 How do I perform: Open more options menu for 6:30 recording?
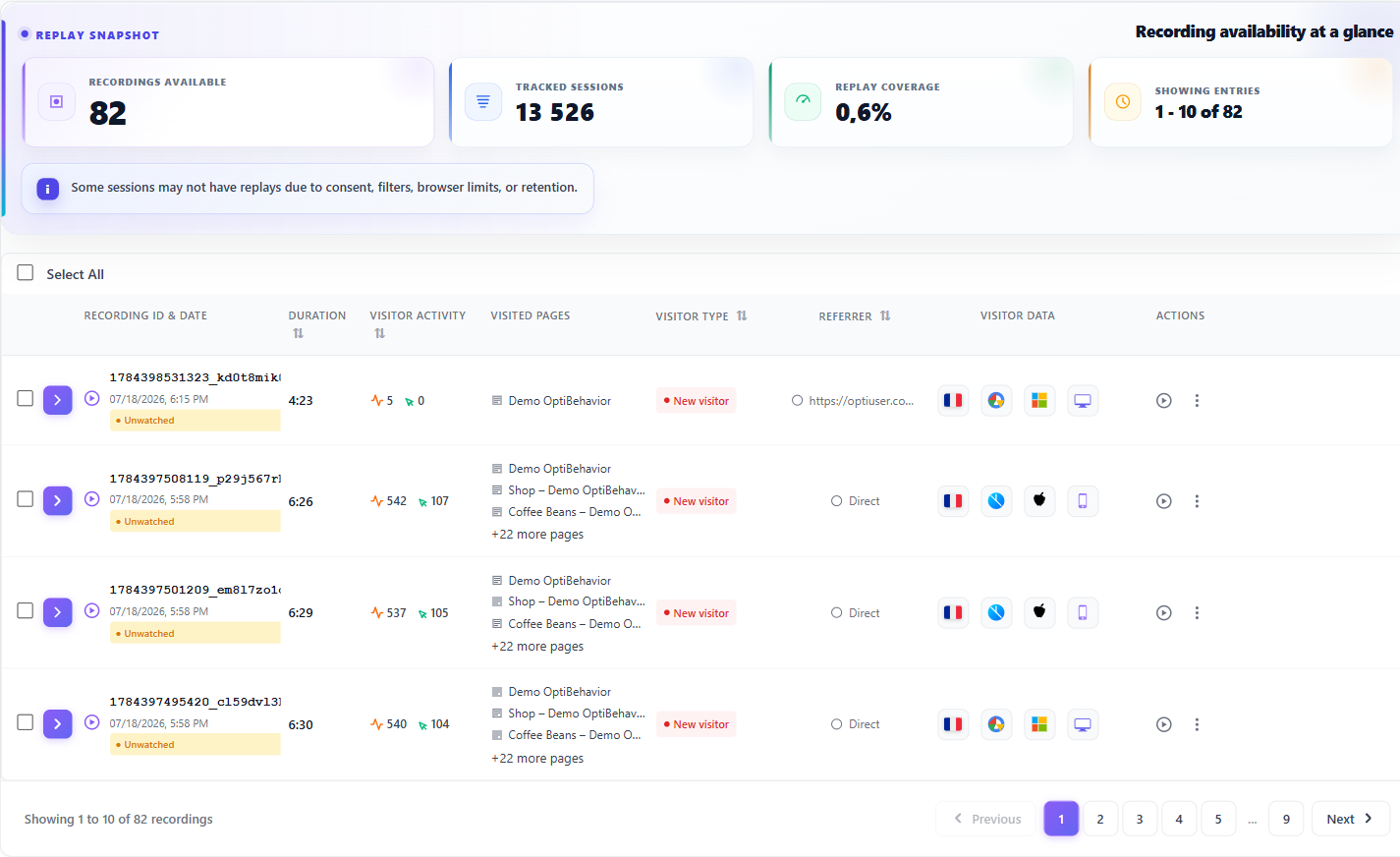point(1197,724)
